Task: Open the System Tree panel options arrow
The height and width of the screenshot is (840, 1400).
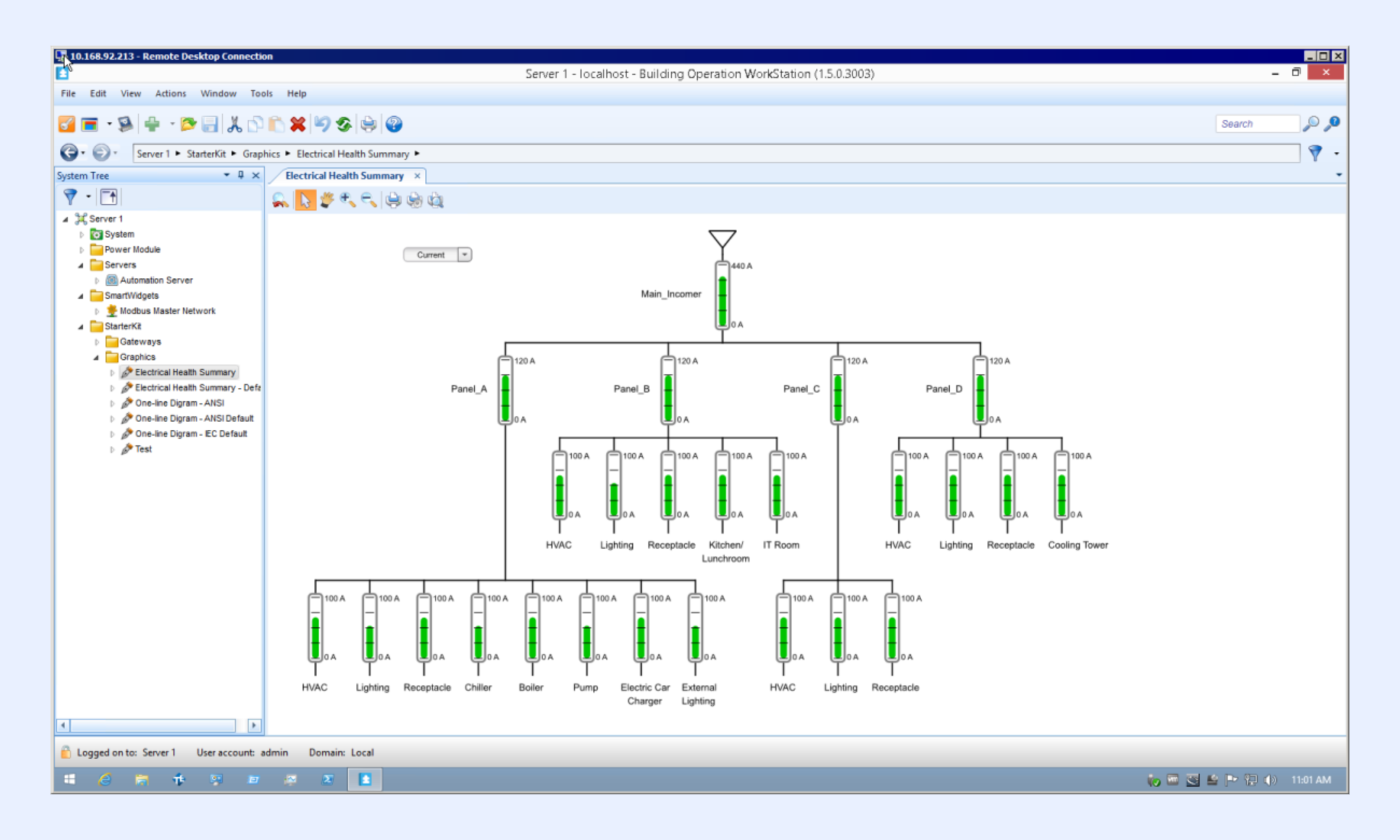Action: coord(227,175)
